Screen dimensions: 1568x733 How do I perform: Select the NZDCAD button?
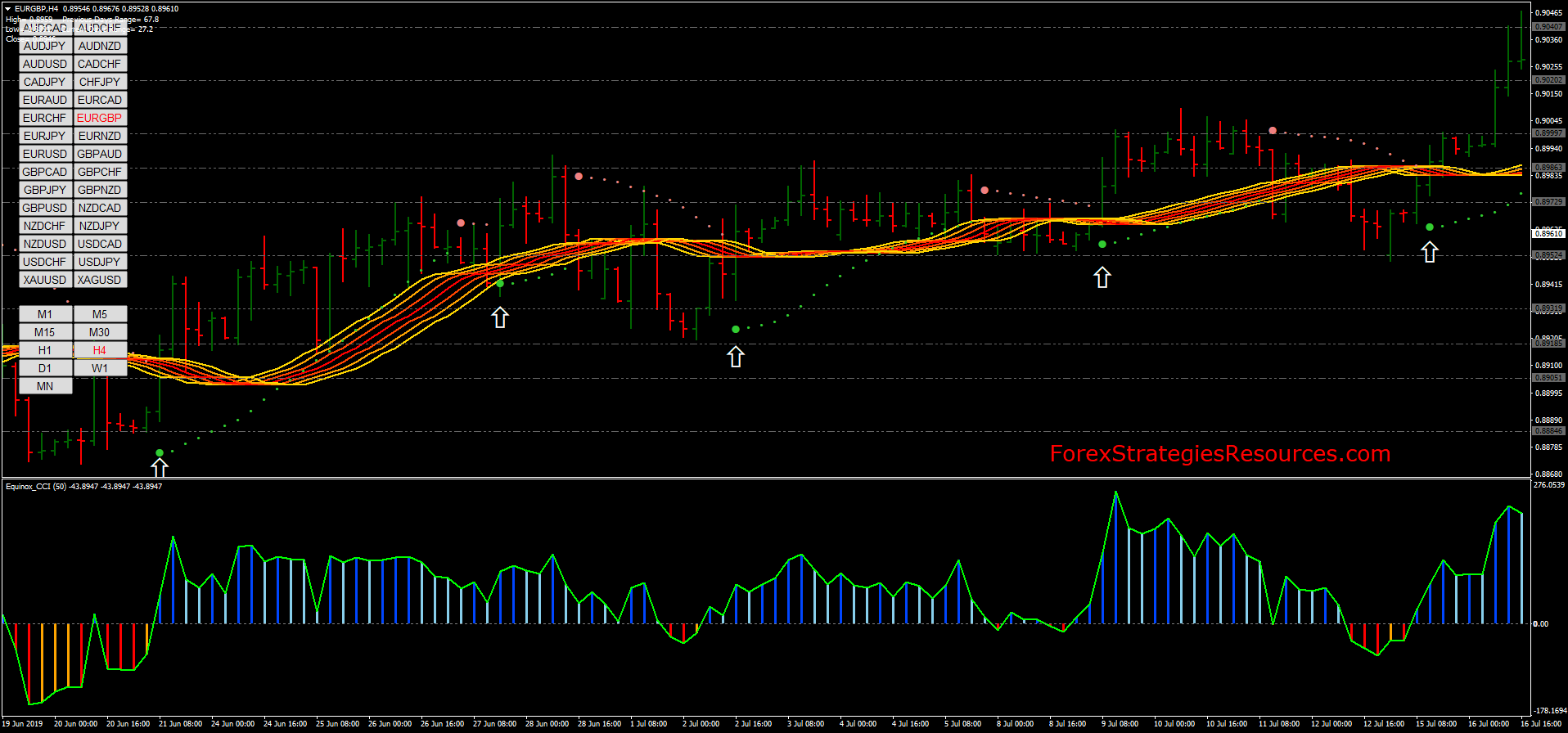point(100,208)
